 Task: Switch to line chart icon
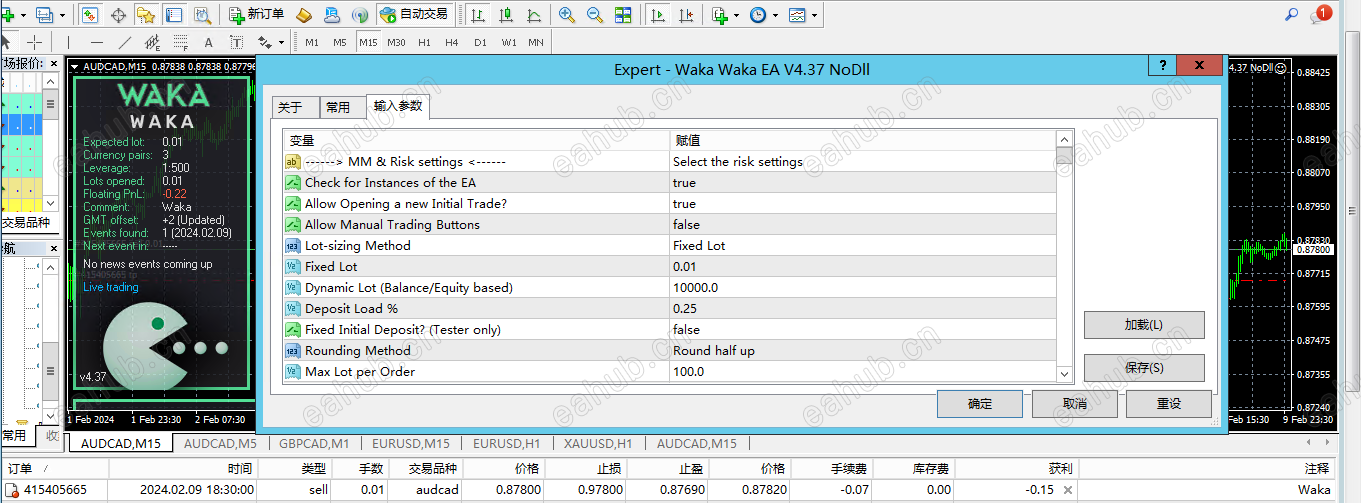tap(535, 15)
